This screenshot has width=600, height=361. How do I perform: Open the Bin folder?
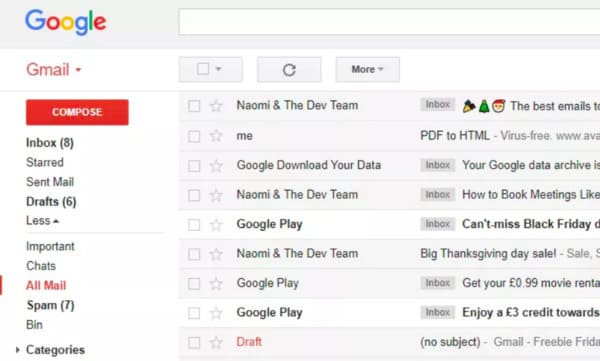[34, 325]
